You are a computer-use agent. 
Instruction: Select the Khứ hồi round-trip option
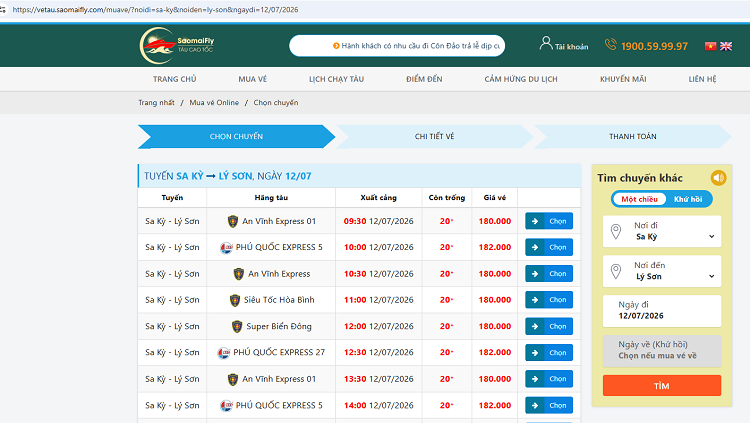coord(688,199)
